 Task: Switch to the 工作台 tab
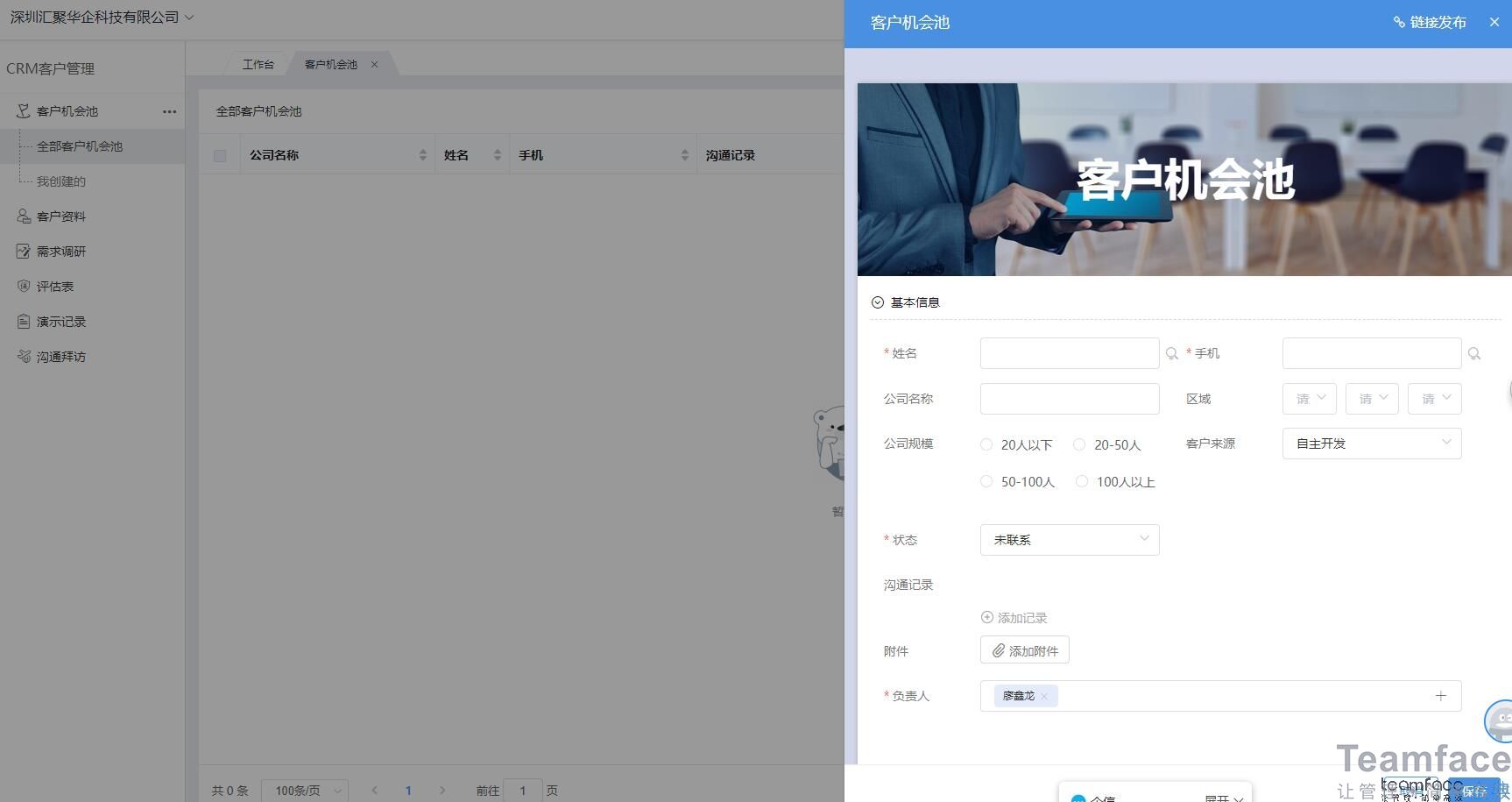click(258, 63)
